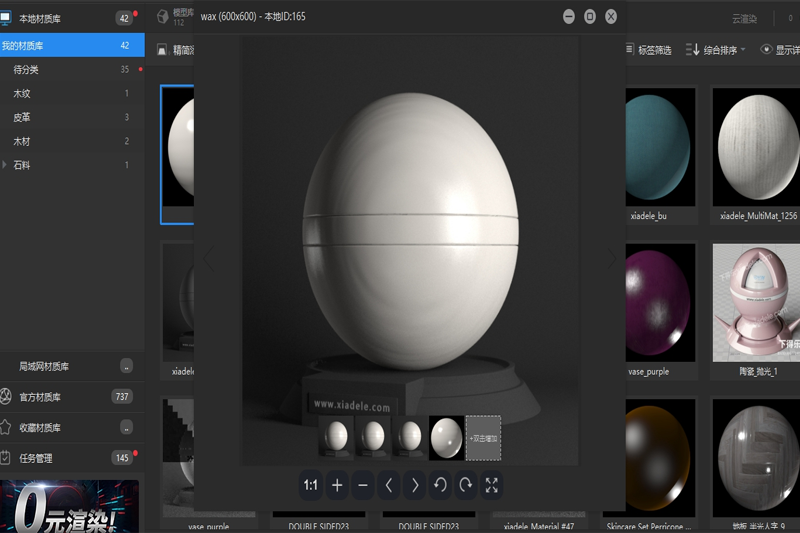Click the 本地材质库 monitor icon

click(x=6, y=18)
